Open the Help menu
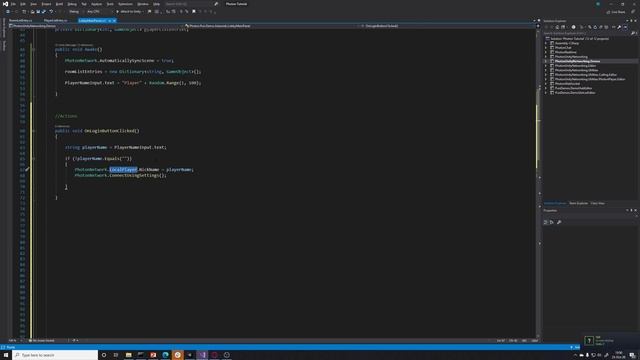Screen dimensions: 640x360 156,4
